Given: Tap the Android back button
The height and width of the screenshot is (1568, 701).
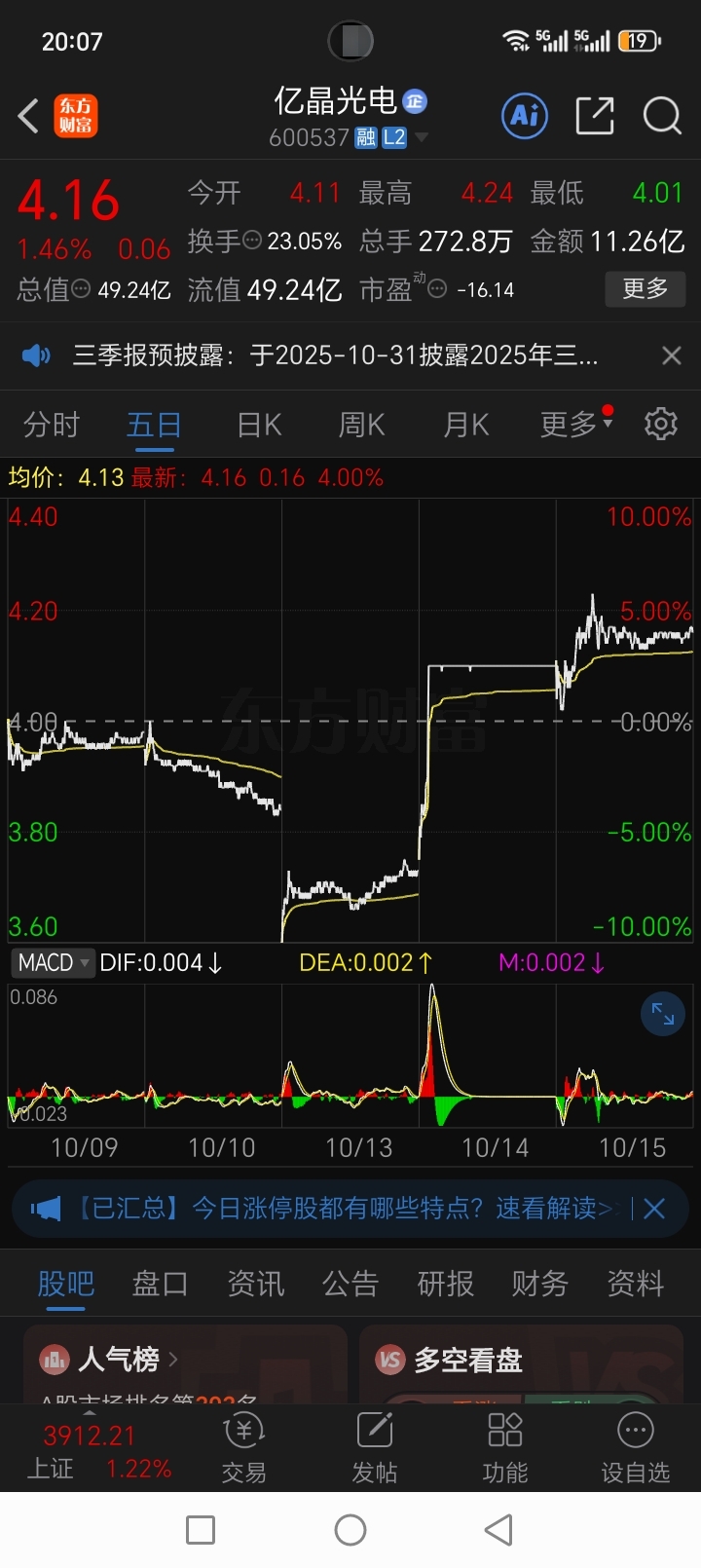Looking at the screenshot, I should 499,1530.
